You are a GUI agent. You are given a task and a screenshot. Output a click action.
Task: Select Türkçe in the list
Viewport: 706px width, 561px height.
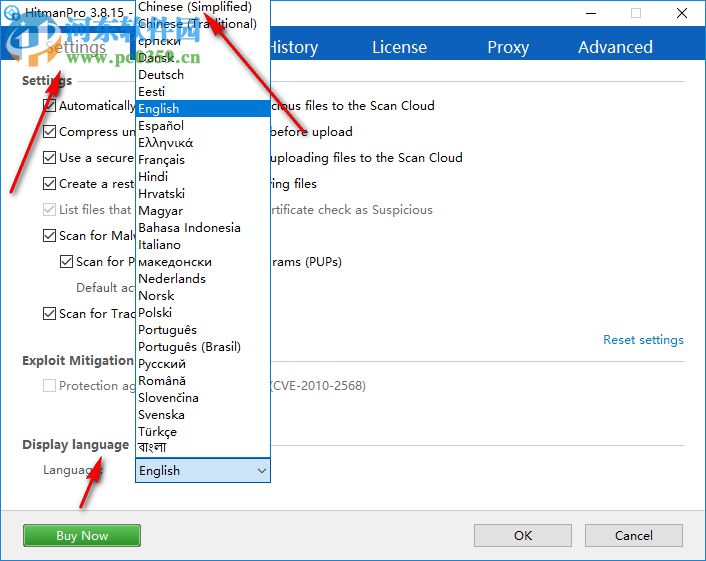203,431
